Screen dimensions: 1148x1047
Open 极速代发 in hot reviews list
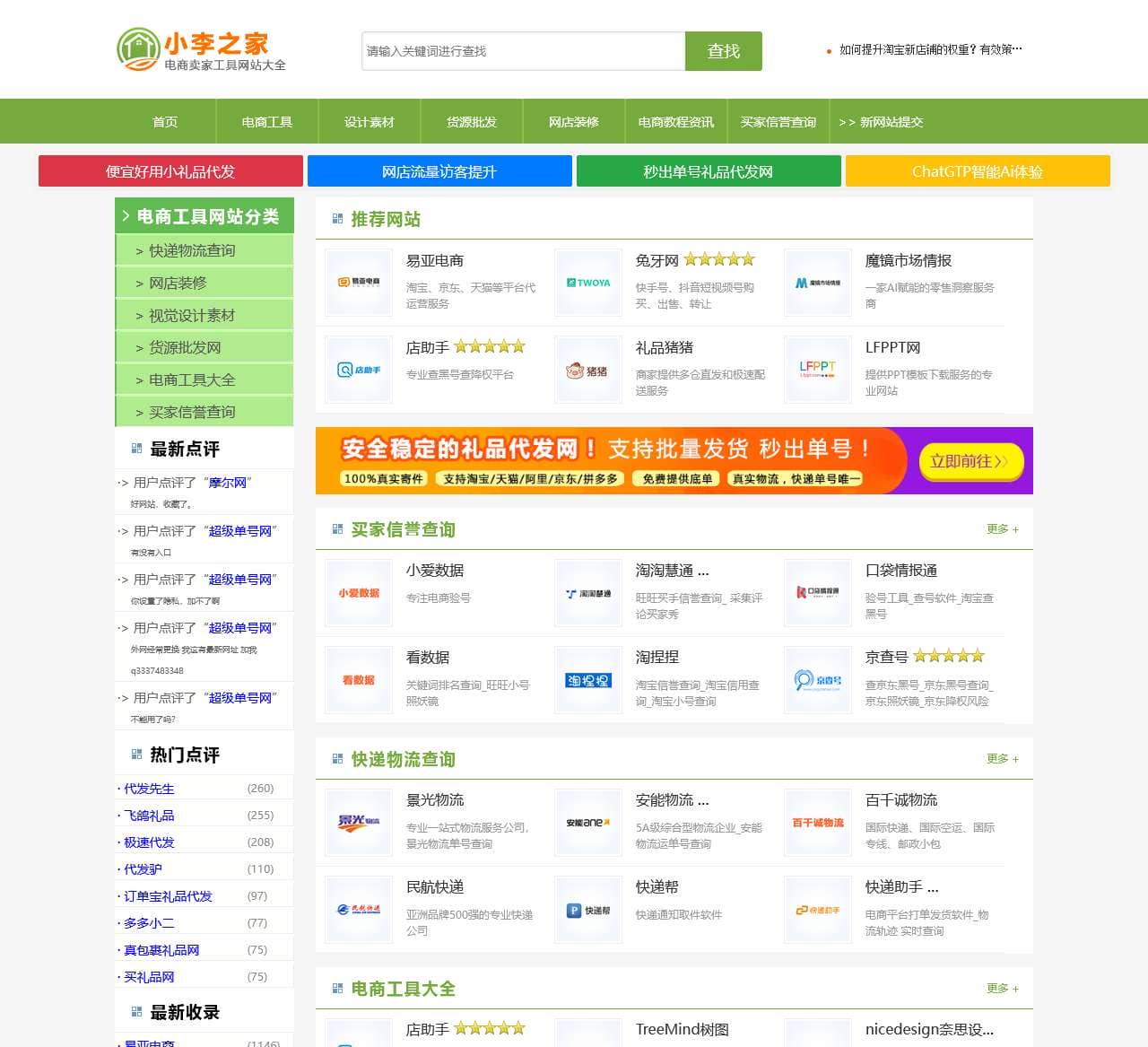click(149, 842)
